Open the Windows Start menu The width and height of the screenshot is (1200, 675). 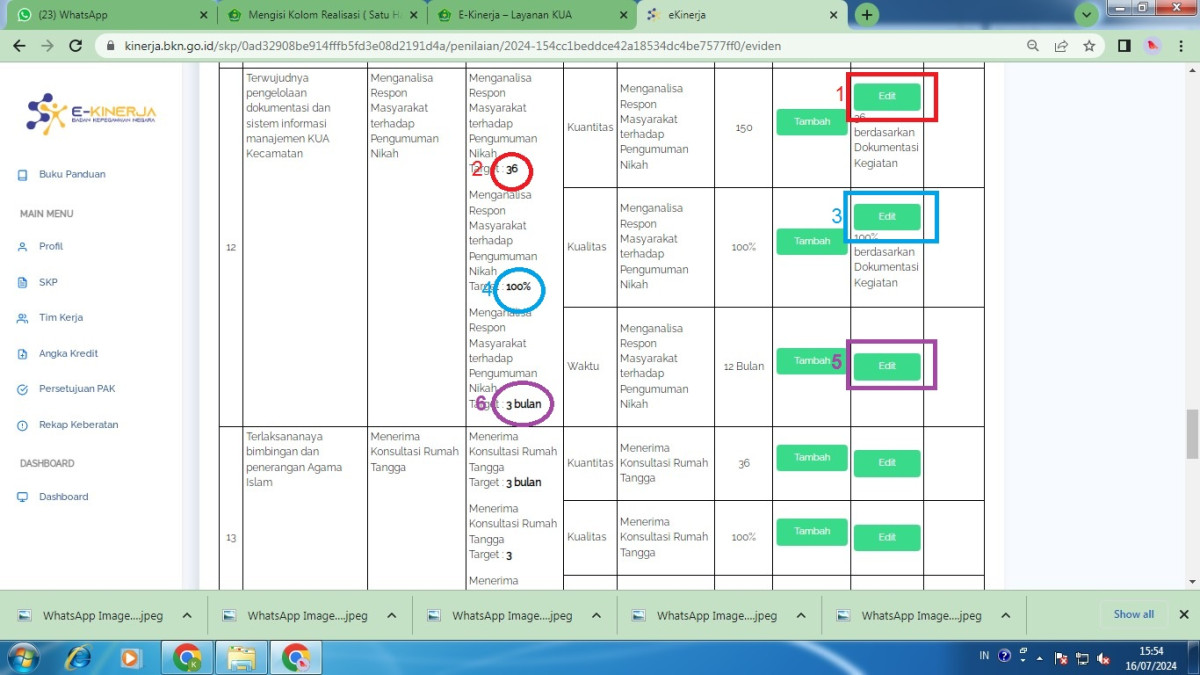click(22, 658)
